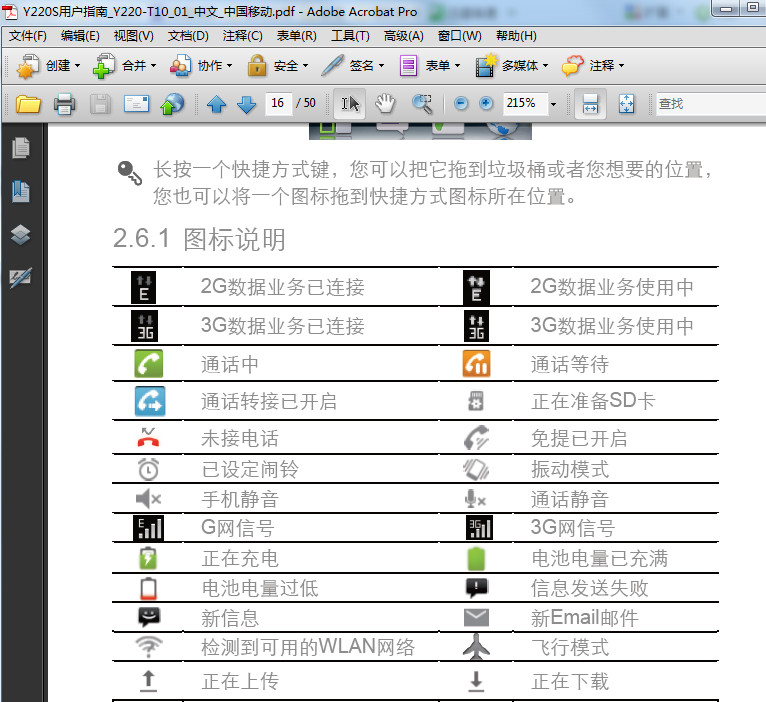This screenshot has height=702, width=766.
Task: Click the page number field showing 16
Action: (x=278, y=103)
